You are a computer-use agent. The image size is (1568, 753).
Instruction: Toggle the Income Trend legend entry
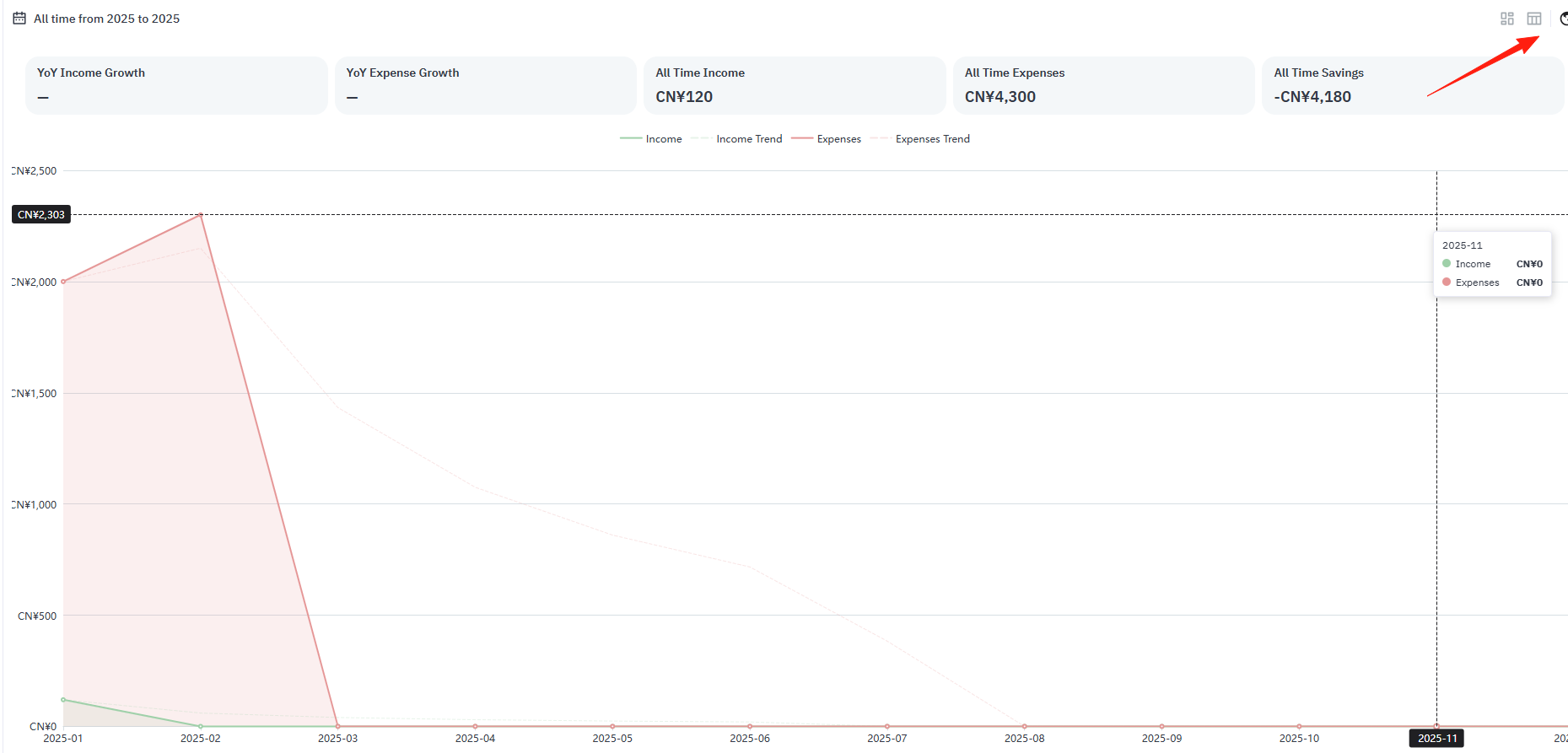[736, 139]
